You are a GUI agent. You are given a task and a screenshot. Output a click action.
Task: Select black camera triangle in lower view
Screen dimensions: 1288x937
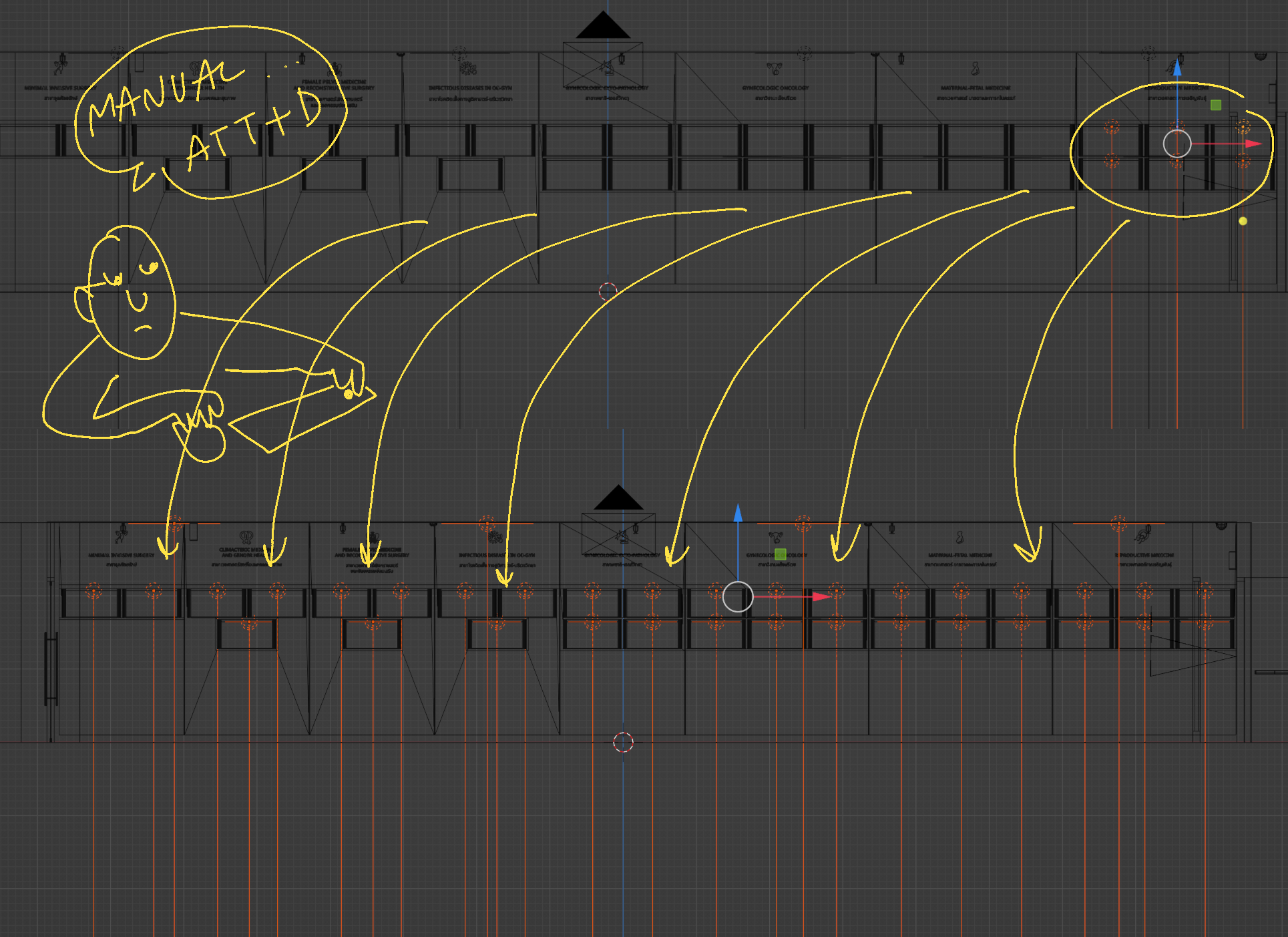point(618,498)
